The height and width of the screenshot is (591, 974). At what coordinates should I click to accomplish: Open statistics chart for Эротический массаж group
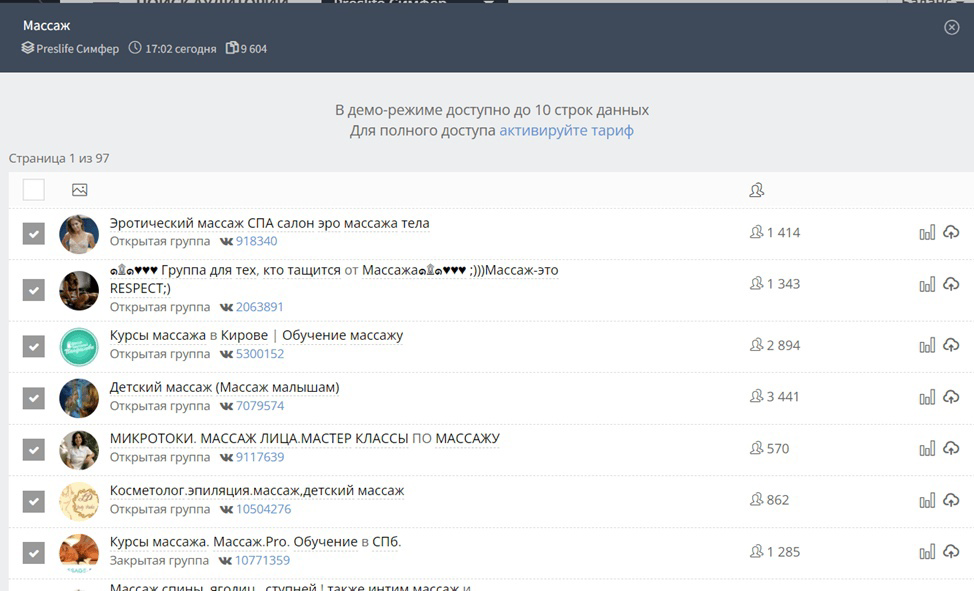coord(927,233)
